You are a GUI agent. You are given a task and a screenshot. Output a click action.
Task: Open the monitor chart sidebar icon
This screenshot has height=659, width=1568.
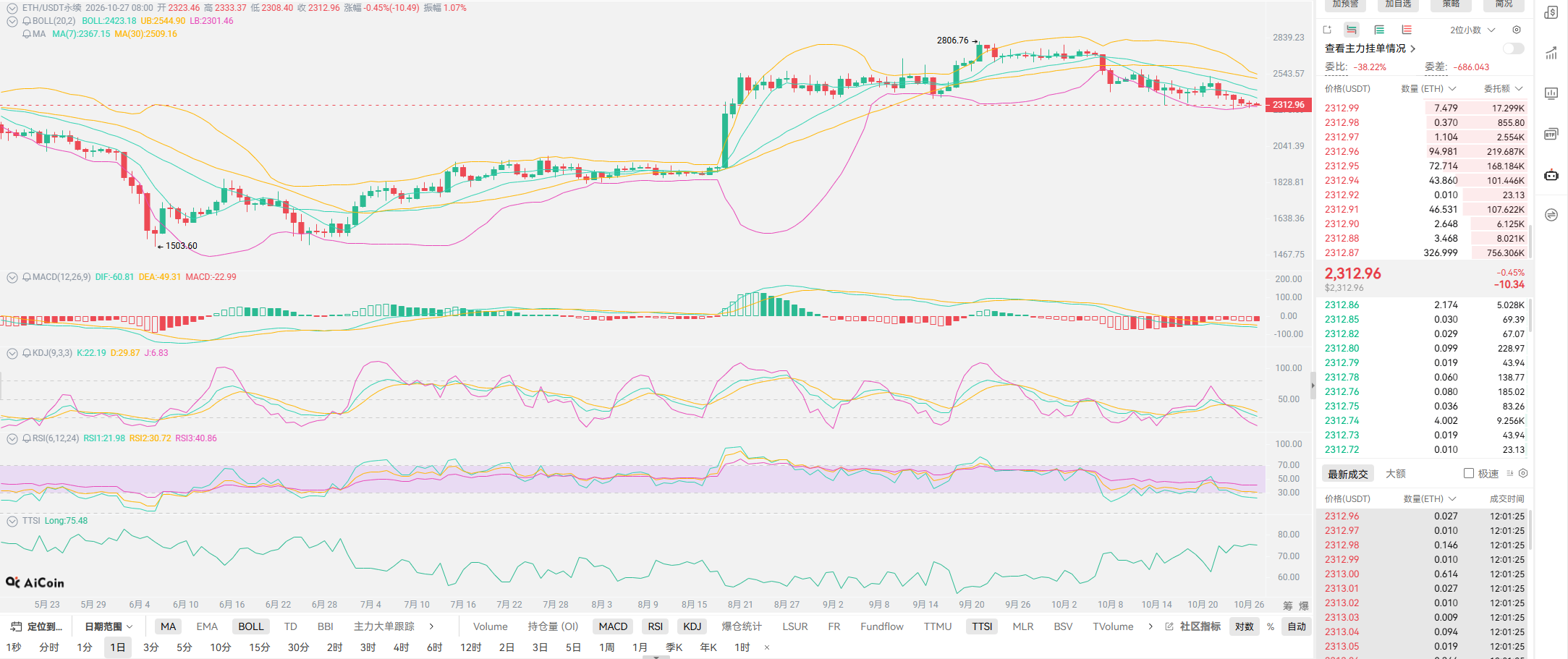1551,93
